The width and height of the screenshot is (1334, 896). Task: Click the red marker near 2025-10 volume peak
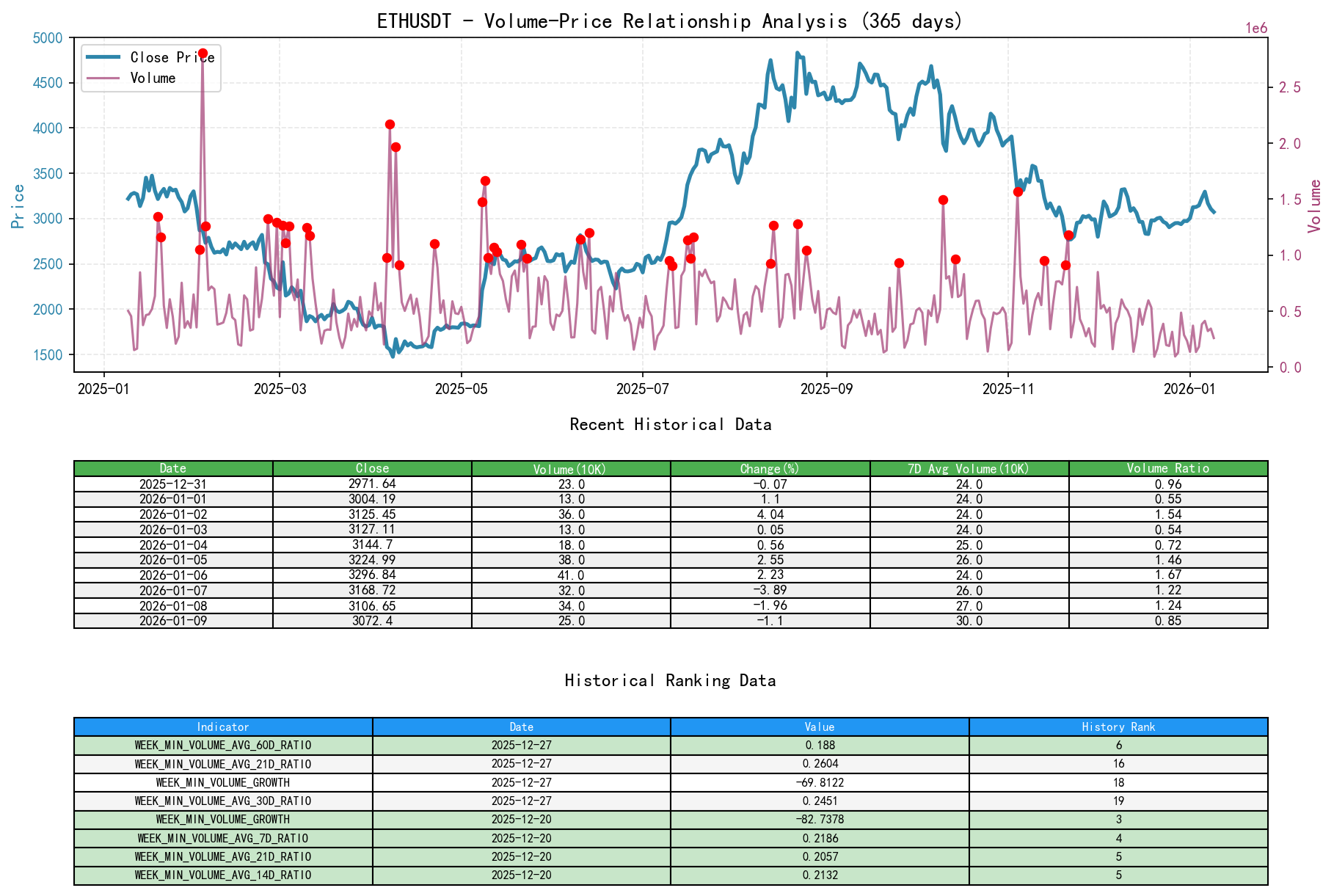[x=943, y=199]
